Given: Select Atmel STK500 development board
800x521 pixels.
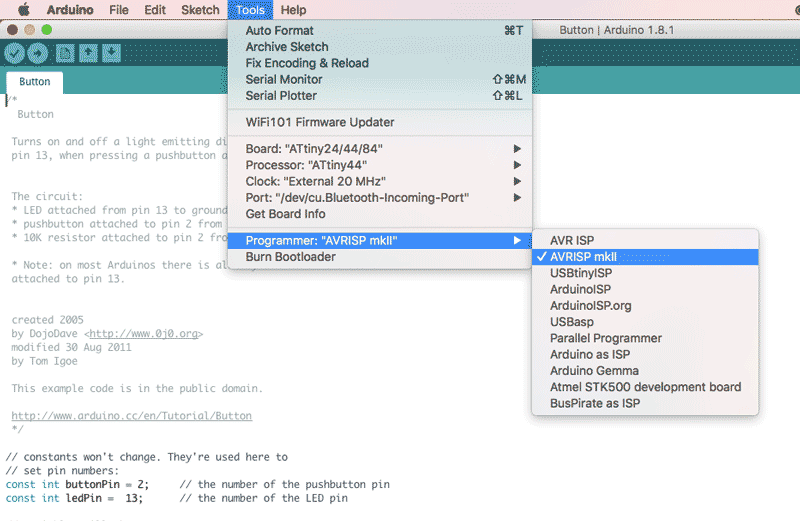Looking at the screenshot, I should 645,387.
